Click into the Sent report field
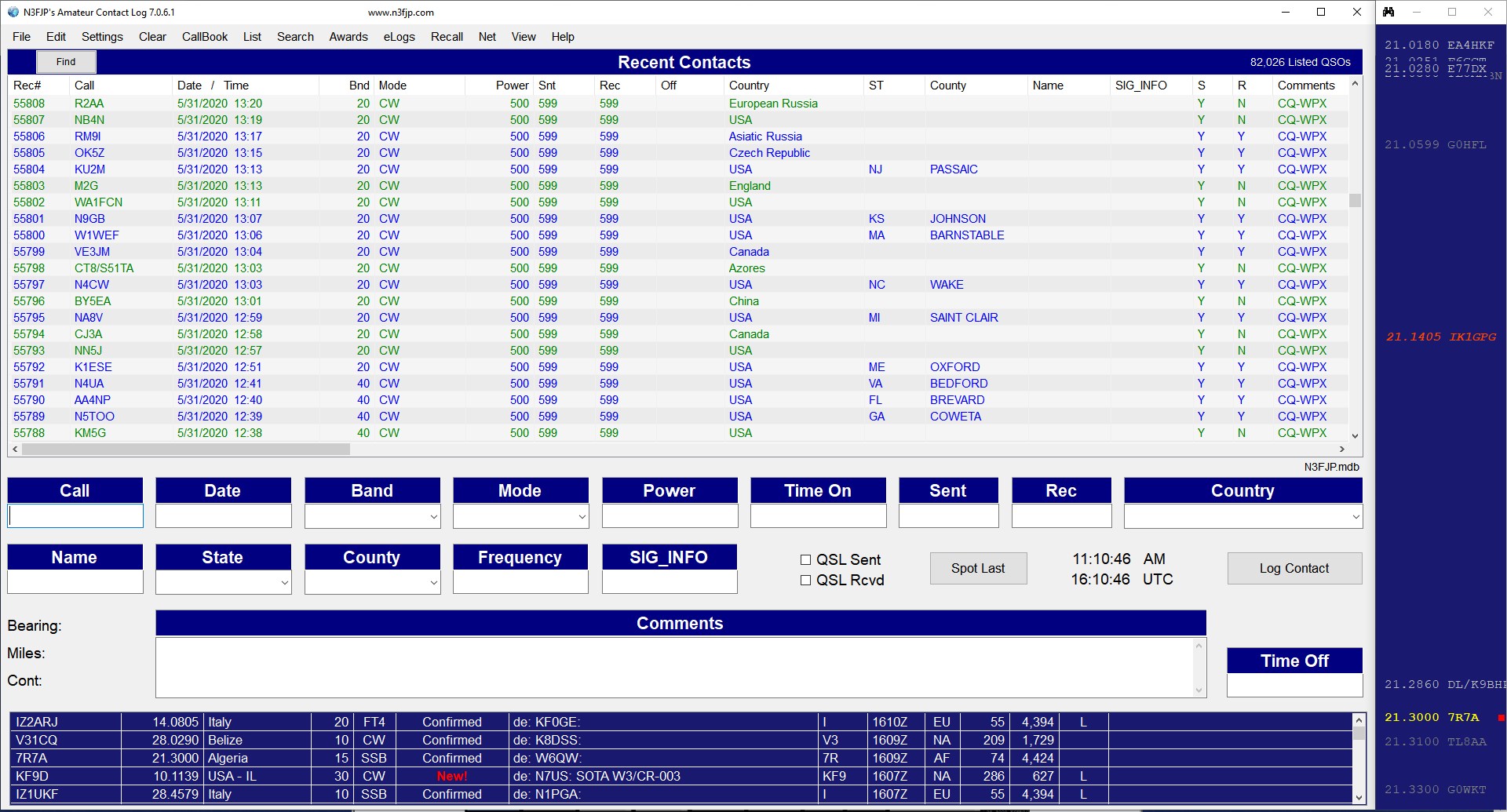Screen dimensions: 1507x812 [949, 515]
